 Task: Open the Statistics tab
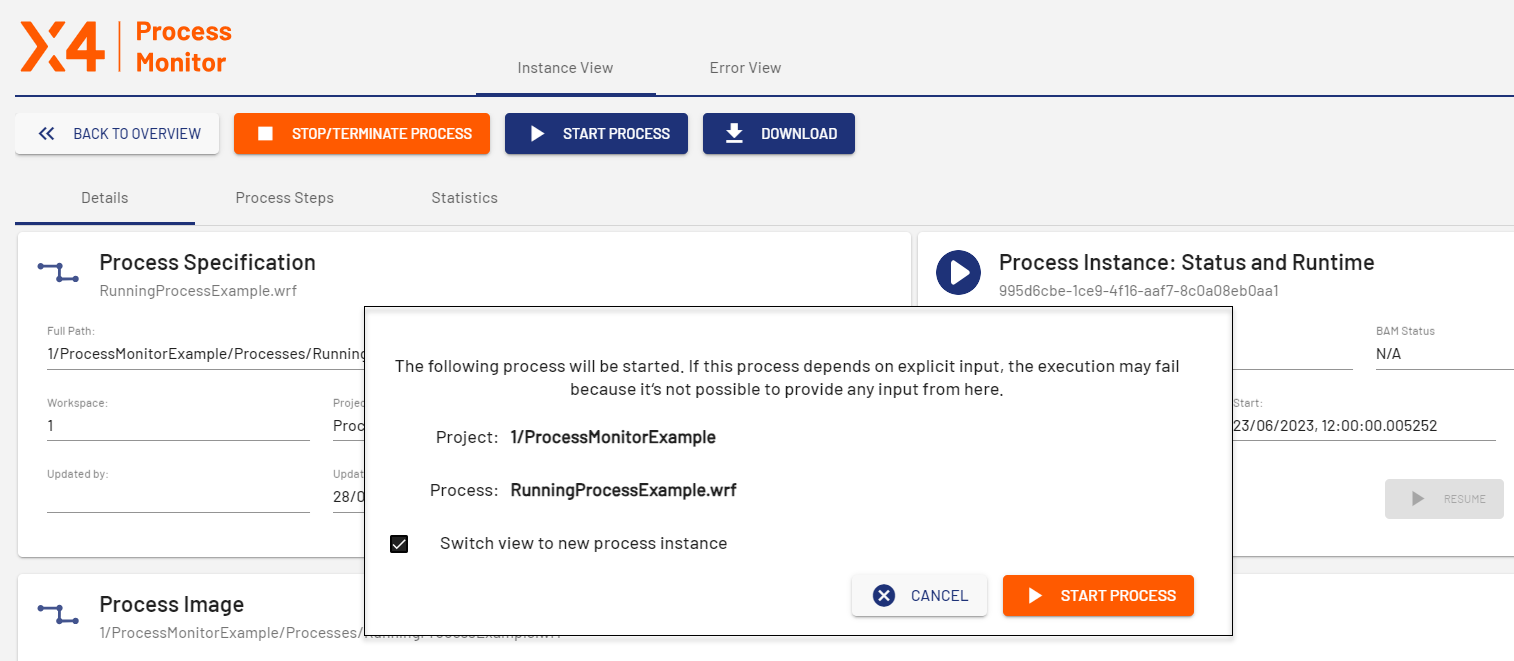pyautogui.click(x=464, y=198)
